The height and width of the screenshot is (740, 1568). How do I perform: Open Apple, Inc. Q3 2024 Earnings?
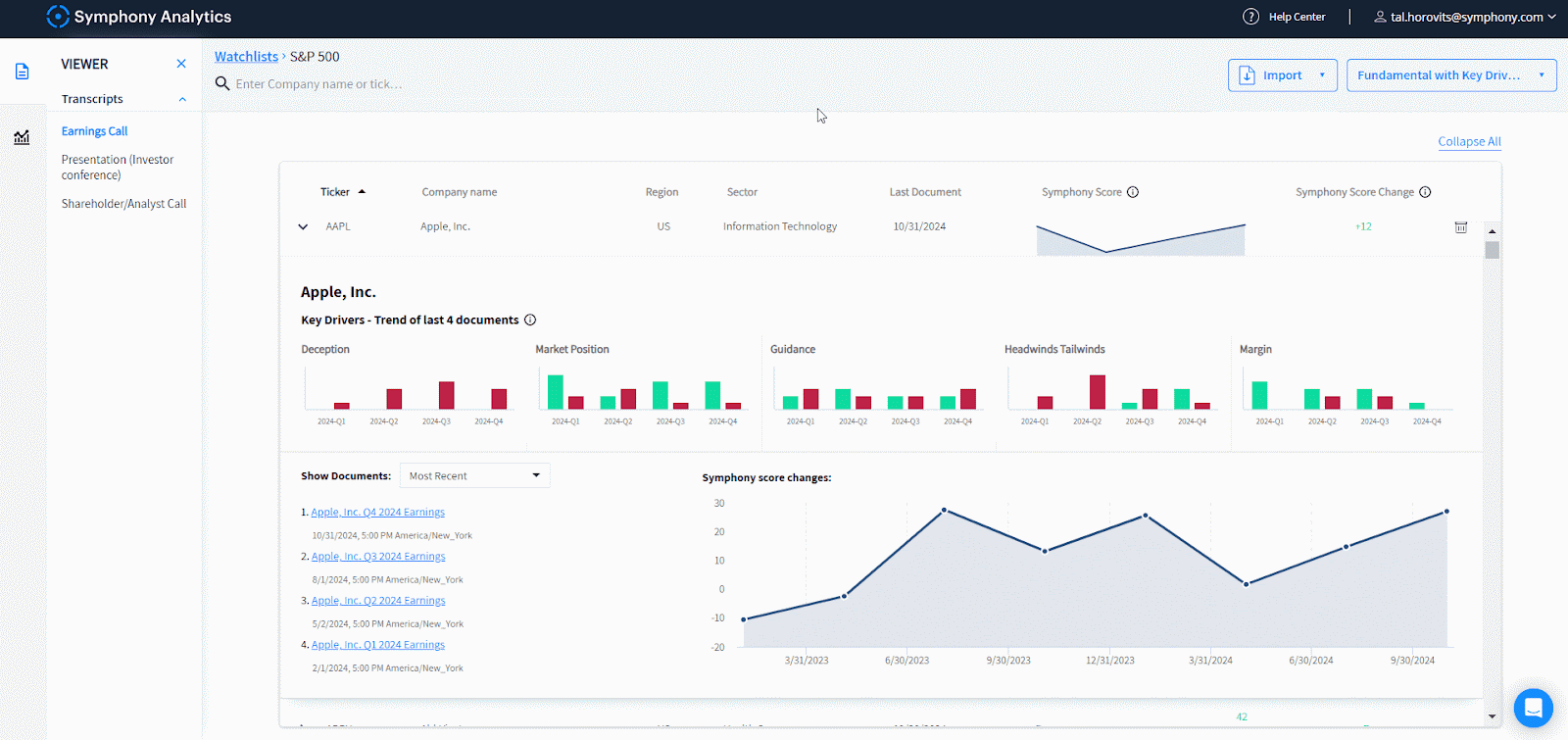pos(377,557)
